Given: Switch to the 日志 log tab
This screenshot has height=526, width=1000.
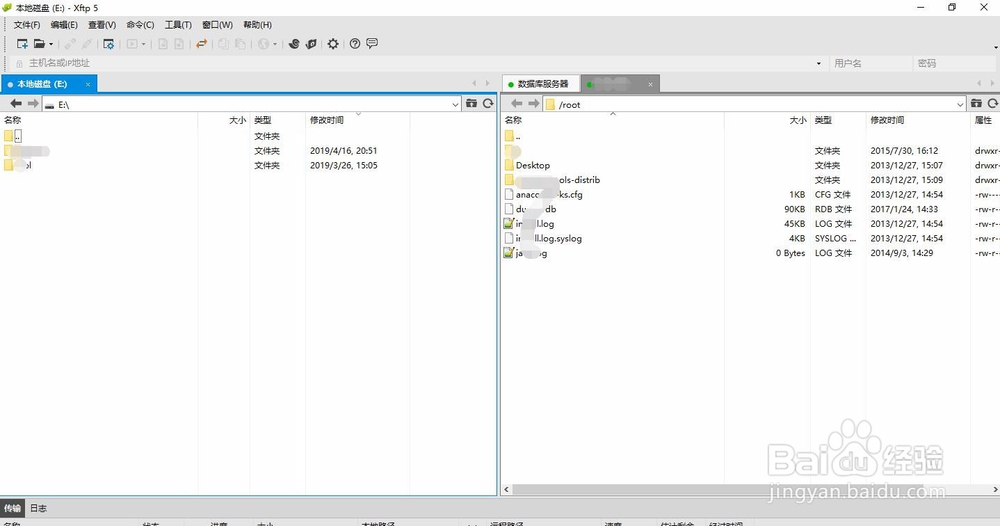Looking at the screenshot, I should coord(38,508).
